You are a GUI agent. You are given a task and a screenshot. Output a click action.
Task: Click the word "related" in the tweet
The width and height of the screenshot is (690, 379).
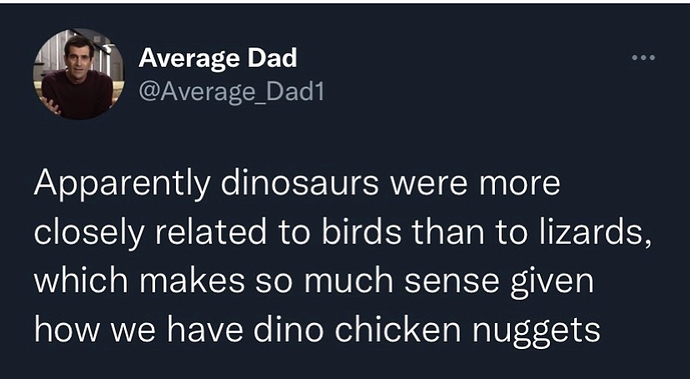211,232
